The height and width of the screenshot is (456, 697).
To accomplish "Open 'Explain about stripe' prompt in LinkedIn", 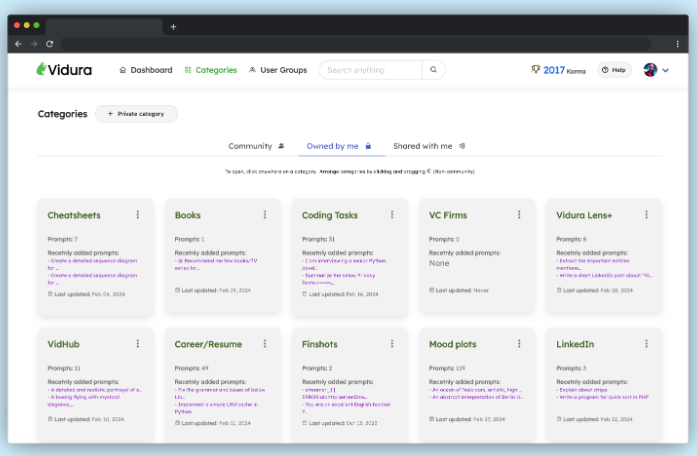I will pyautogui.click(x=582, y=390).
